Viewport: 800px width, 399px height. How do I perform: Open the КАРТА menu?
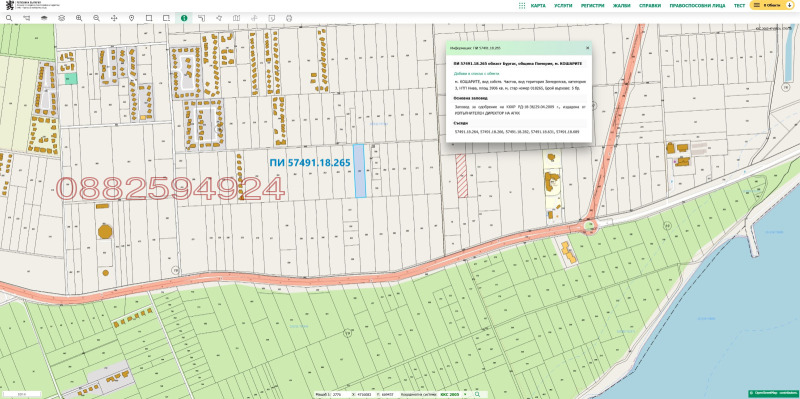point(538,6)
